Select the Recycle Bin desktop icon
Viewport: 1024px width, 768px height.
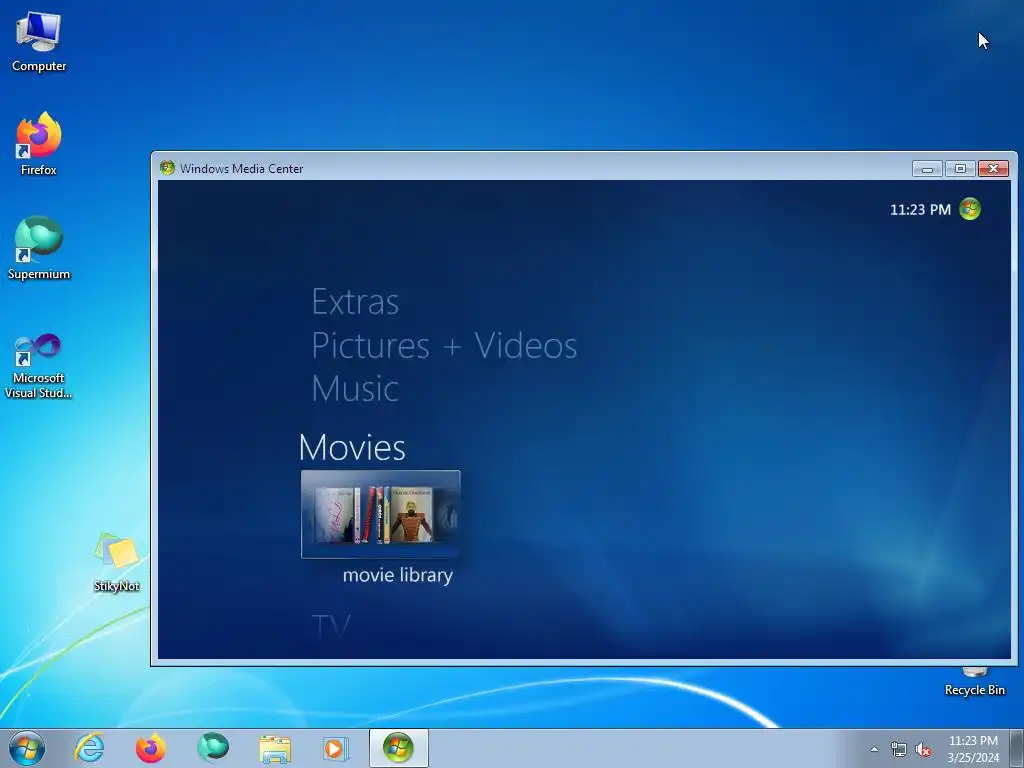tap(974, 682)
